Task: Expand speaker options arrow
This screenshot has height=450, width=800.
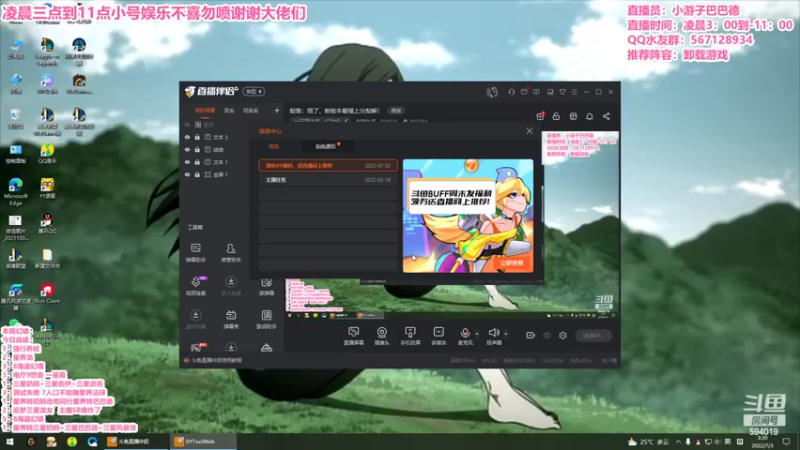Action: tap(506, 334)
